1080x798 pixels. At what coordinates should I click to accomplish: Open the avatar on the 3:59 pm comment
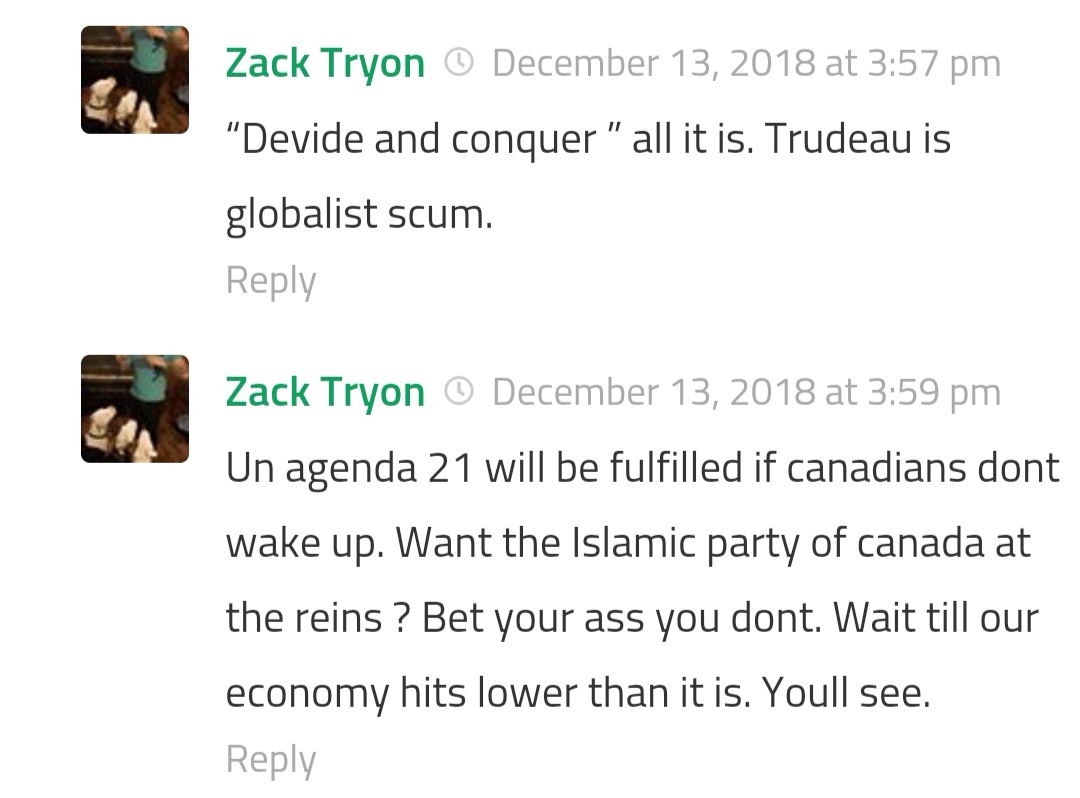(135, 408)
